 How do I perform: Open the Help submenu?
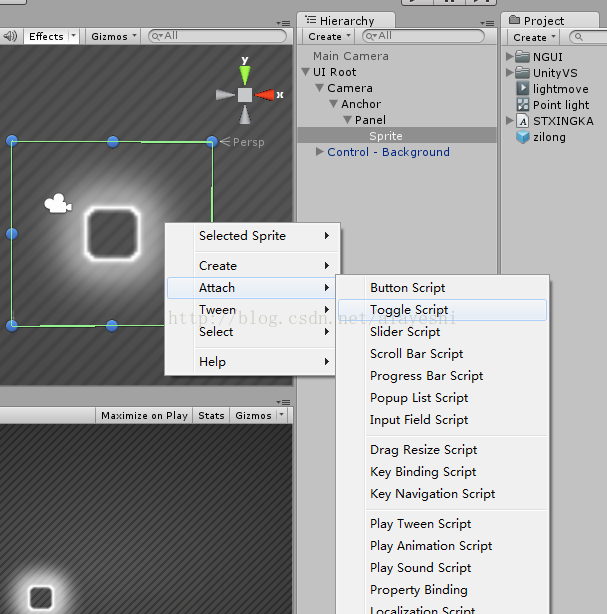(x=251, y=362)
